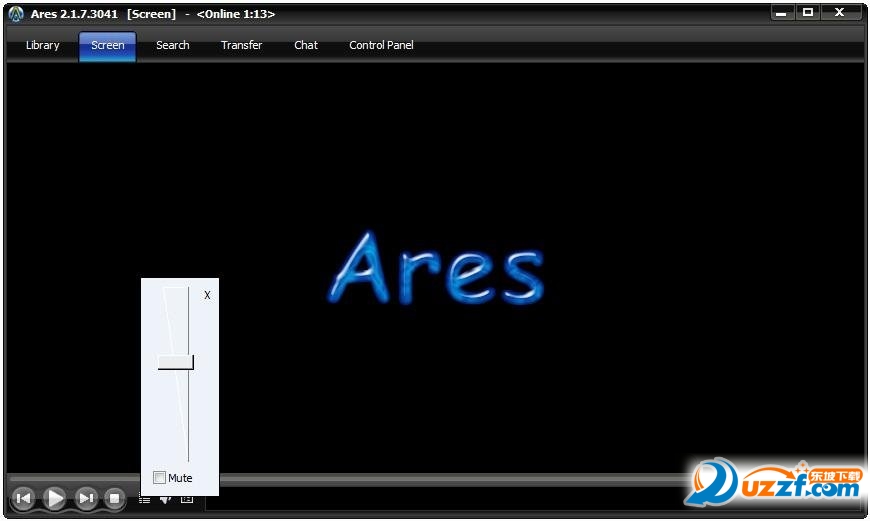870x521 pixels.
Task: Toggle the fullscreen display icon
Action: pyautogui.click(x=187, y=499)
